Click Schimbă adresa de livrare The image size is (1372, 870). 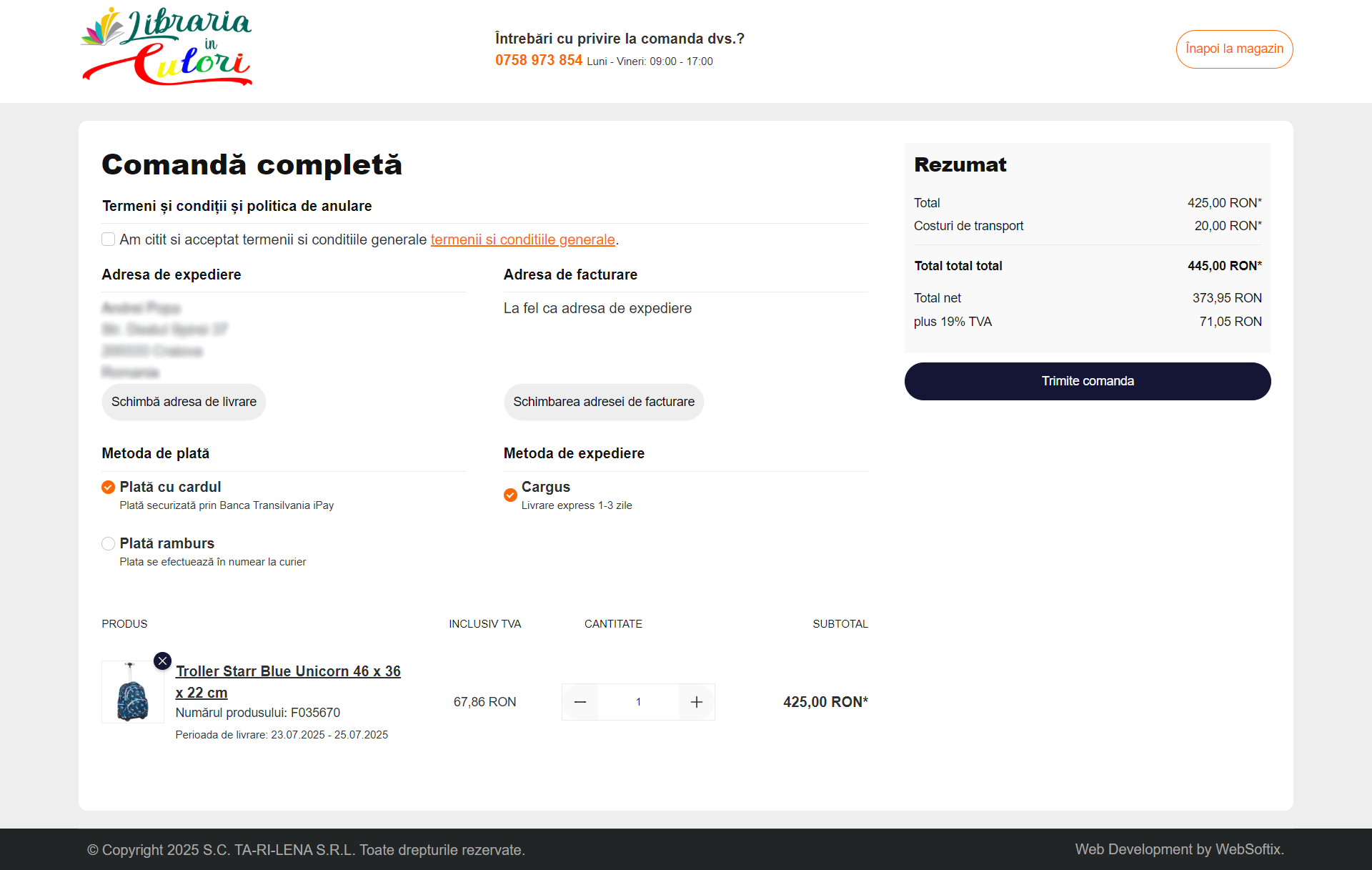184,402
